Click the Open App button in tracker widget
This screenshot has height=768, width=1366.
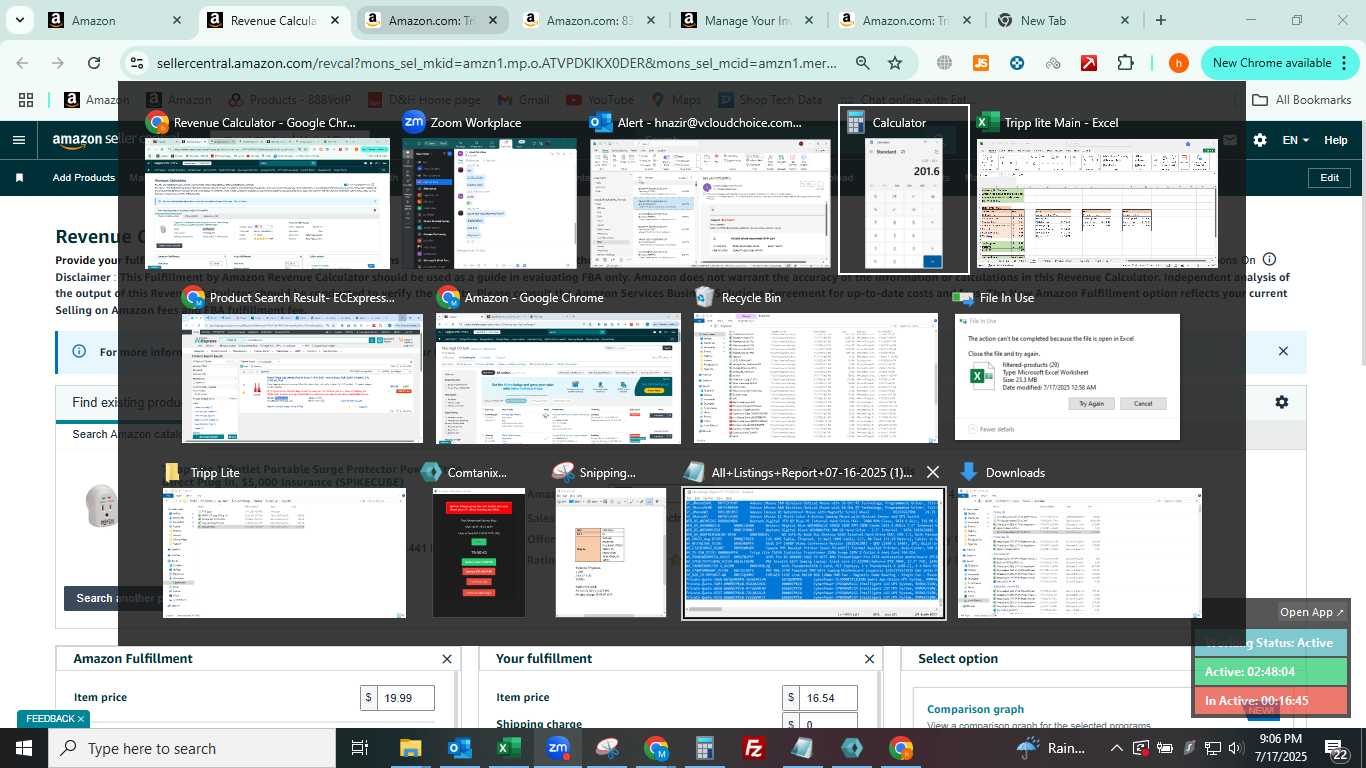1312,612
